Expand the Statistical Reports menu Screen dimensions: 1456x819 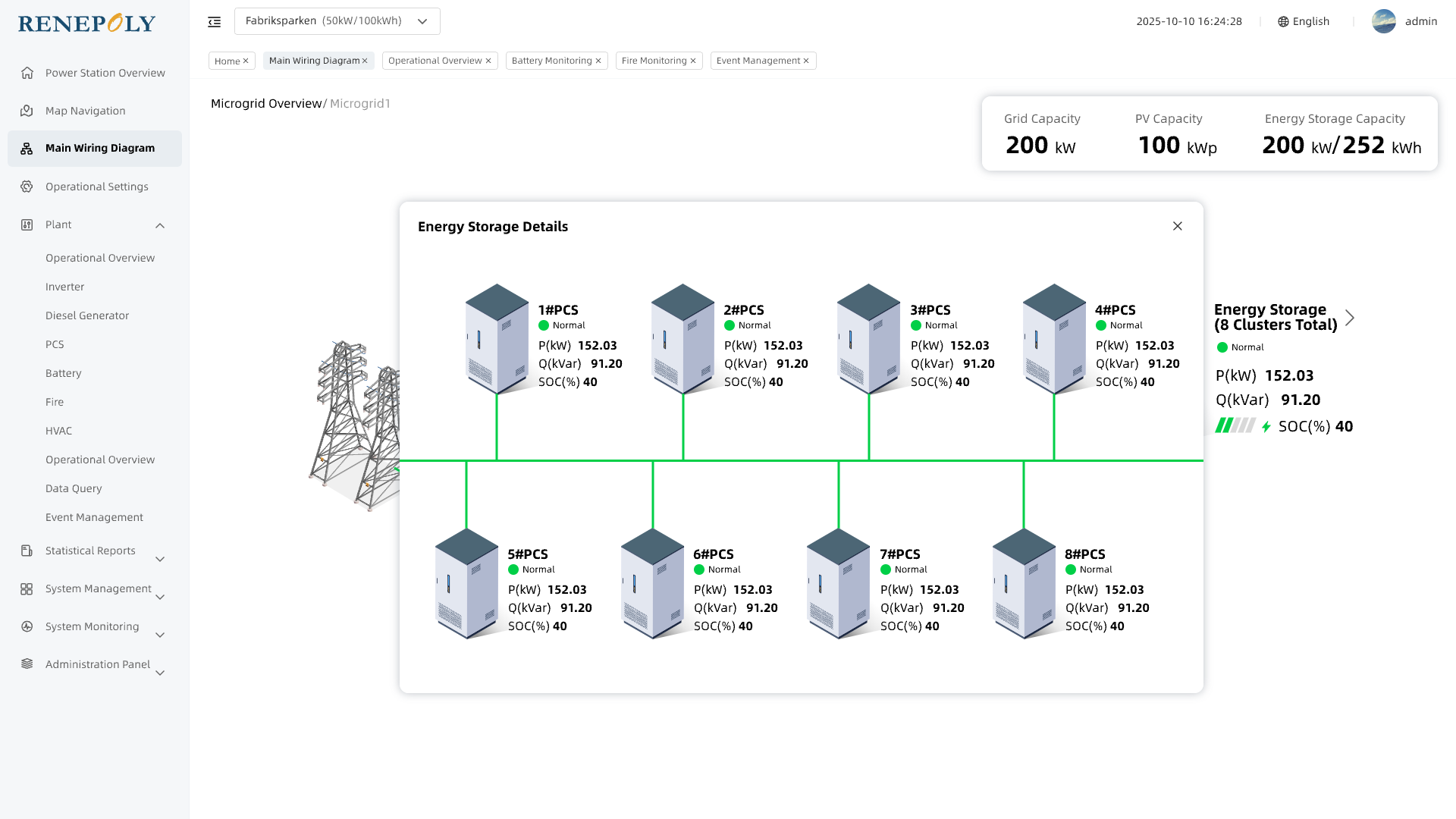pyautogui.click(x=160, y=559)
